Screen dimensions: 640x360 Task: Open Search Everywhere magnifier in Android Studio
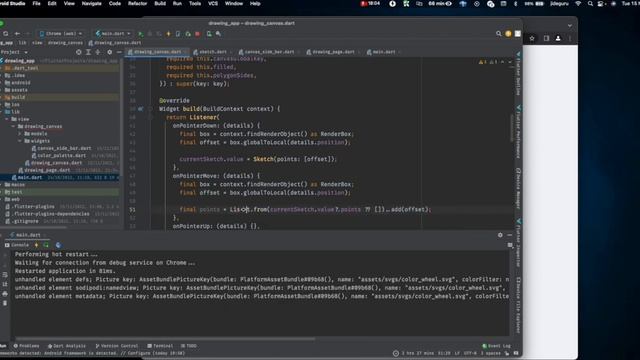[498, 34]
